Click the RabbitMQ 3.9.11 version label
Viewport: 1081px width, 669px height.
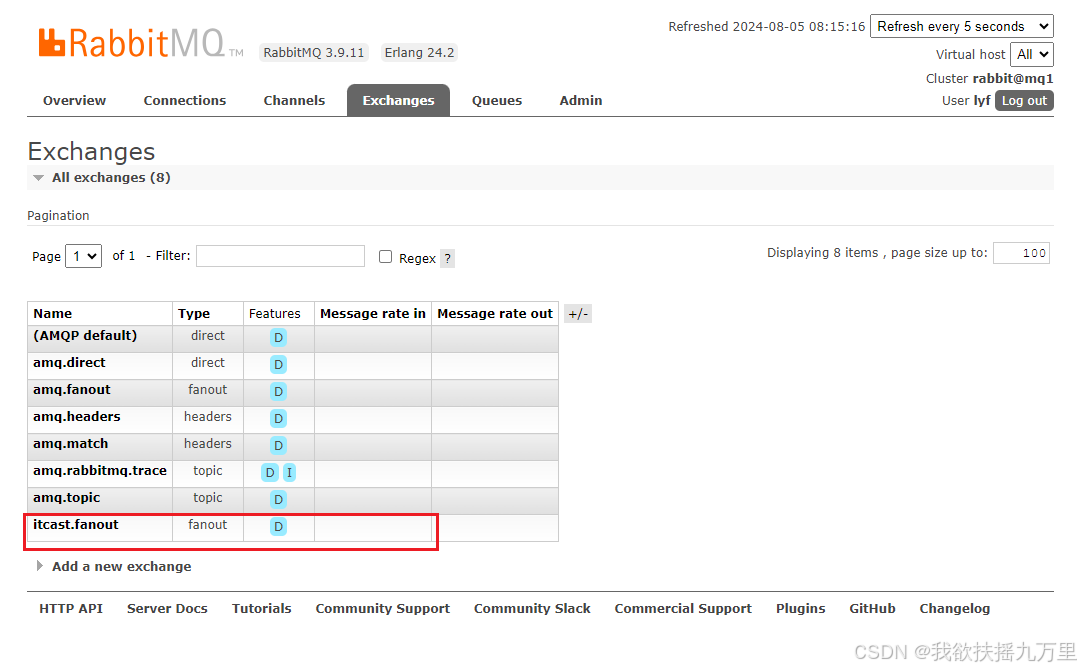tap(314, 52)
